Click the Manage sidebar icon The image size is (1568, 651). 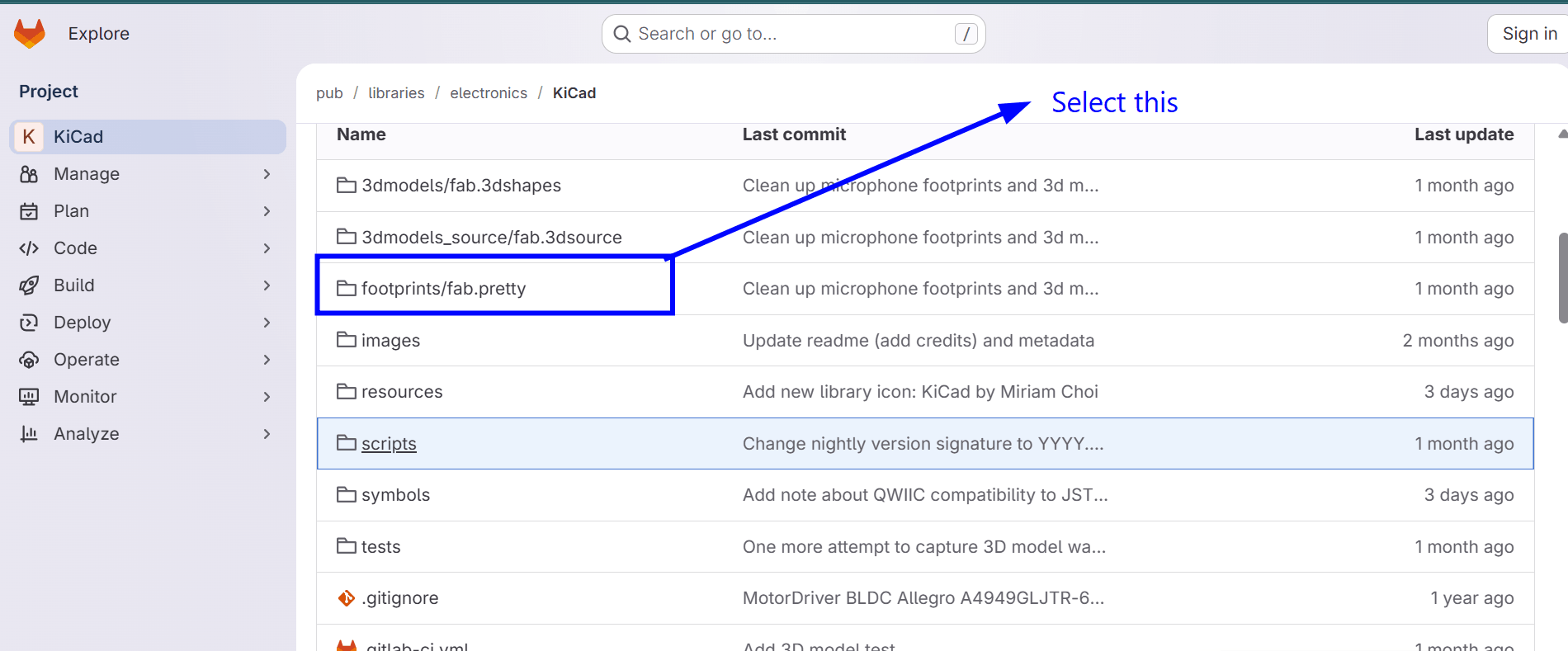29,174
